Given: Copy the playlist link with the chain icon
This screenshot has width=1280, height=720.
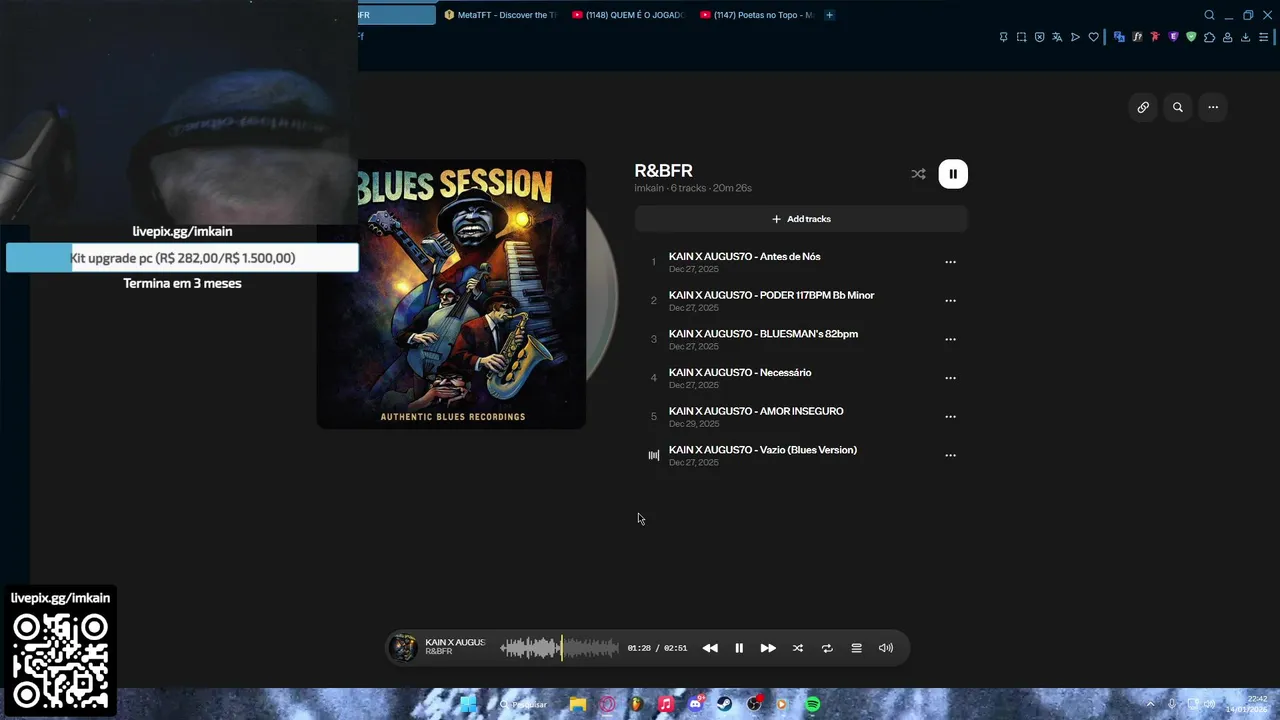Looking at the screenshot, I should (x=1143, y=107).
